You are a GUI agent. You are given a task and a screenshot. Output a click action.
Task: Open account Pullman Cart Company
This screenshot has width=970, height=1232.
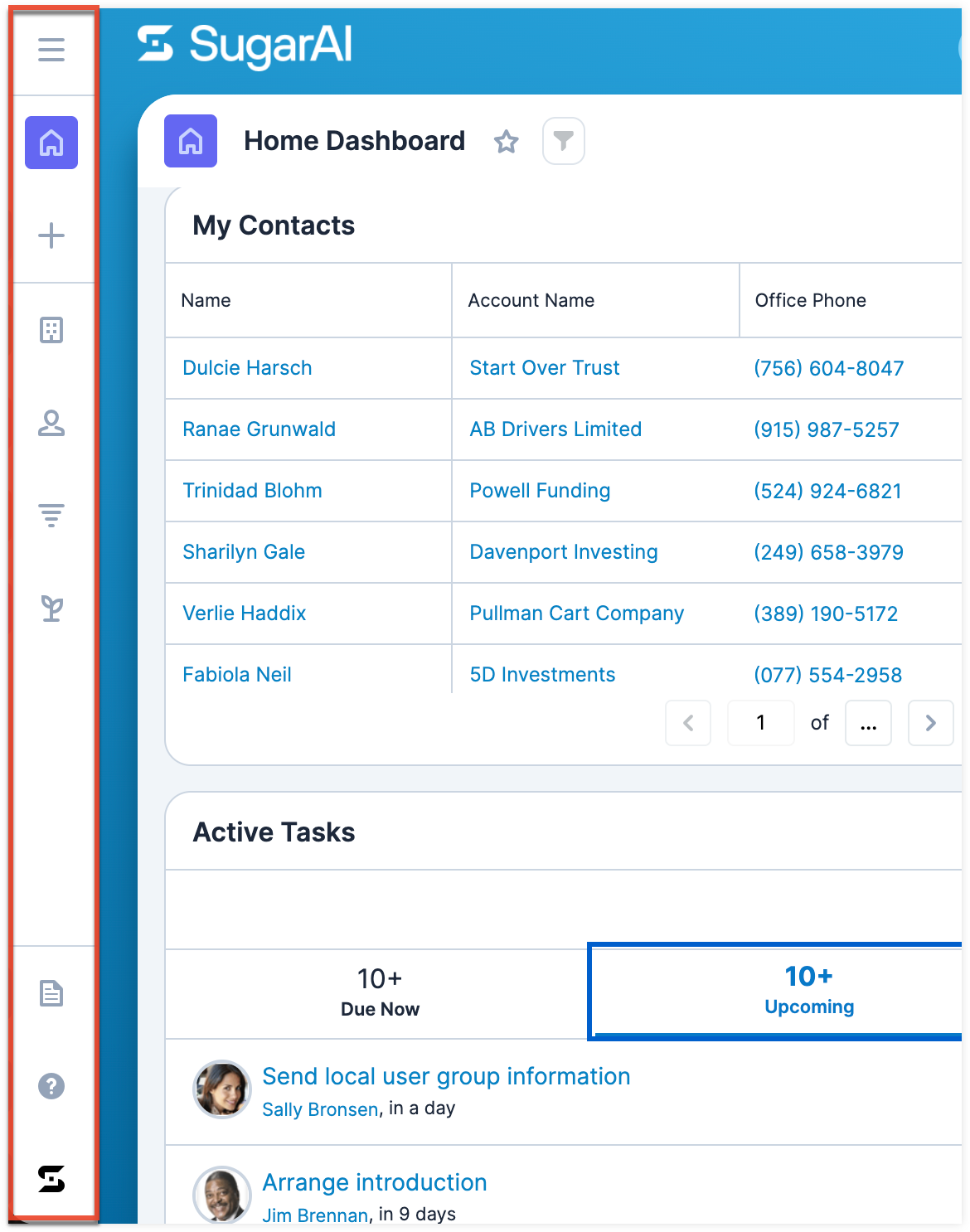(x=577, y=614)
